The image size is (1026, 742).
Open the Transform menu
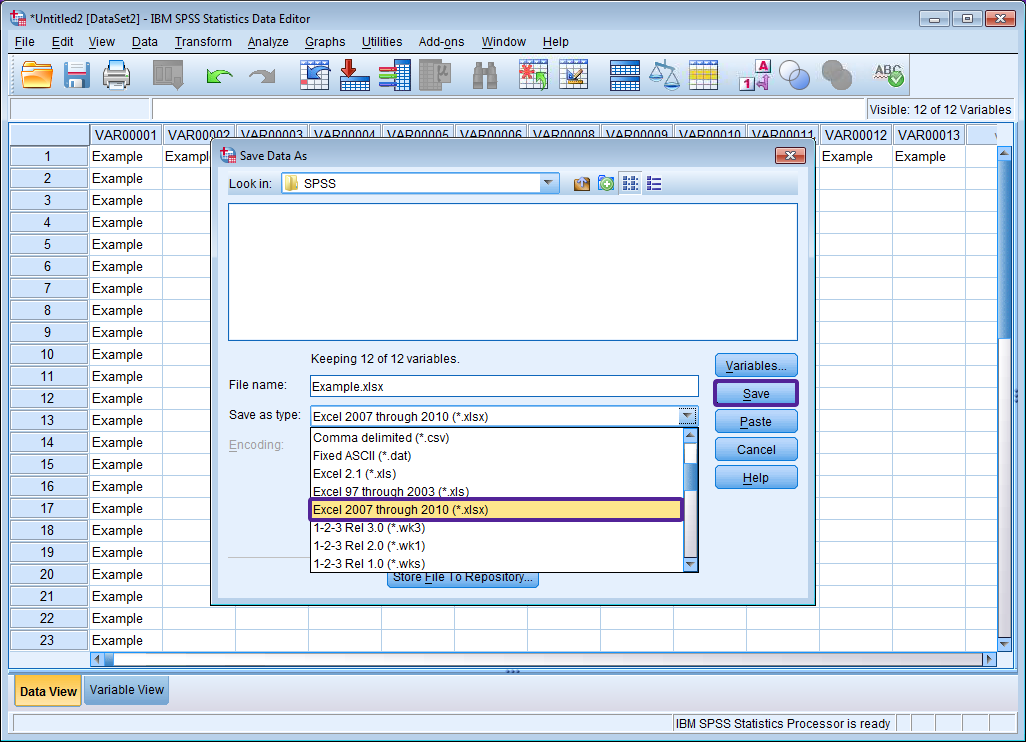click(x=203, y=42)
